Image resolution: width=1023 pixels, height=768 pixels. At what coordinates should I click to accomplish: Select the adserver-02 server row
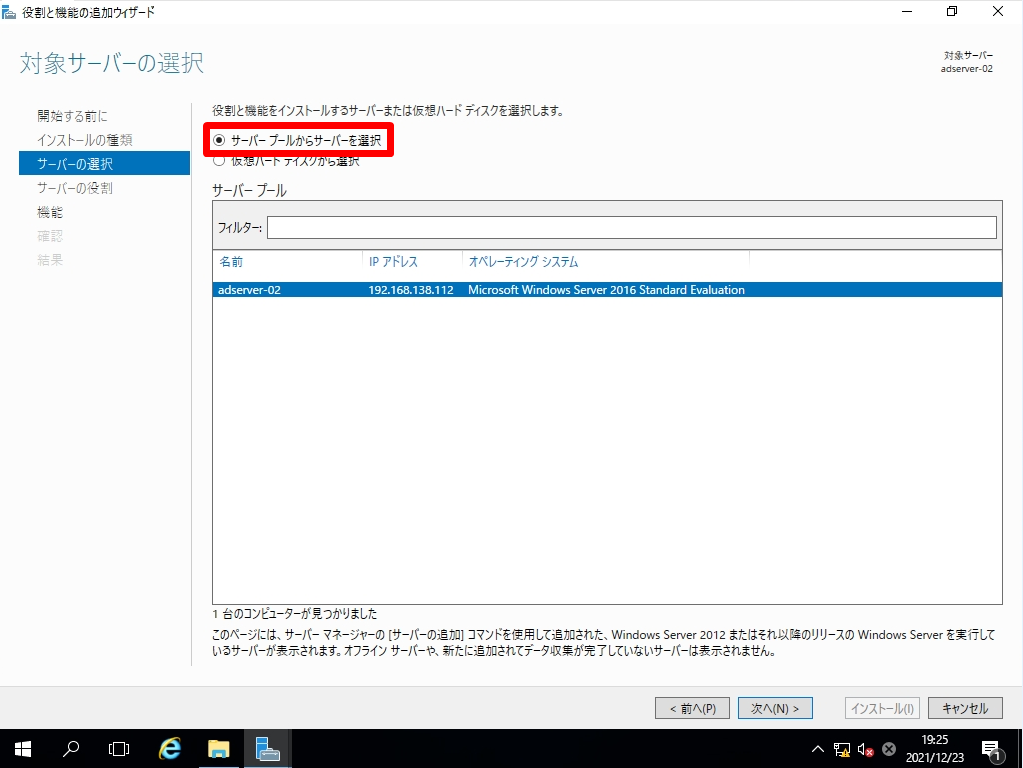(607, 290)
